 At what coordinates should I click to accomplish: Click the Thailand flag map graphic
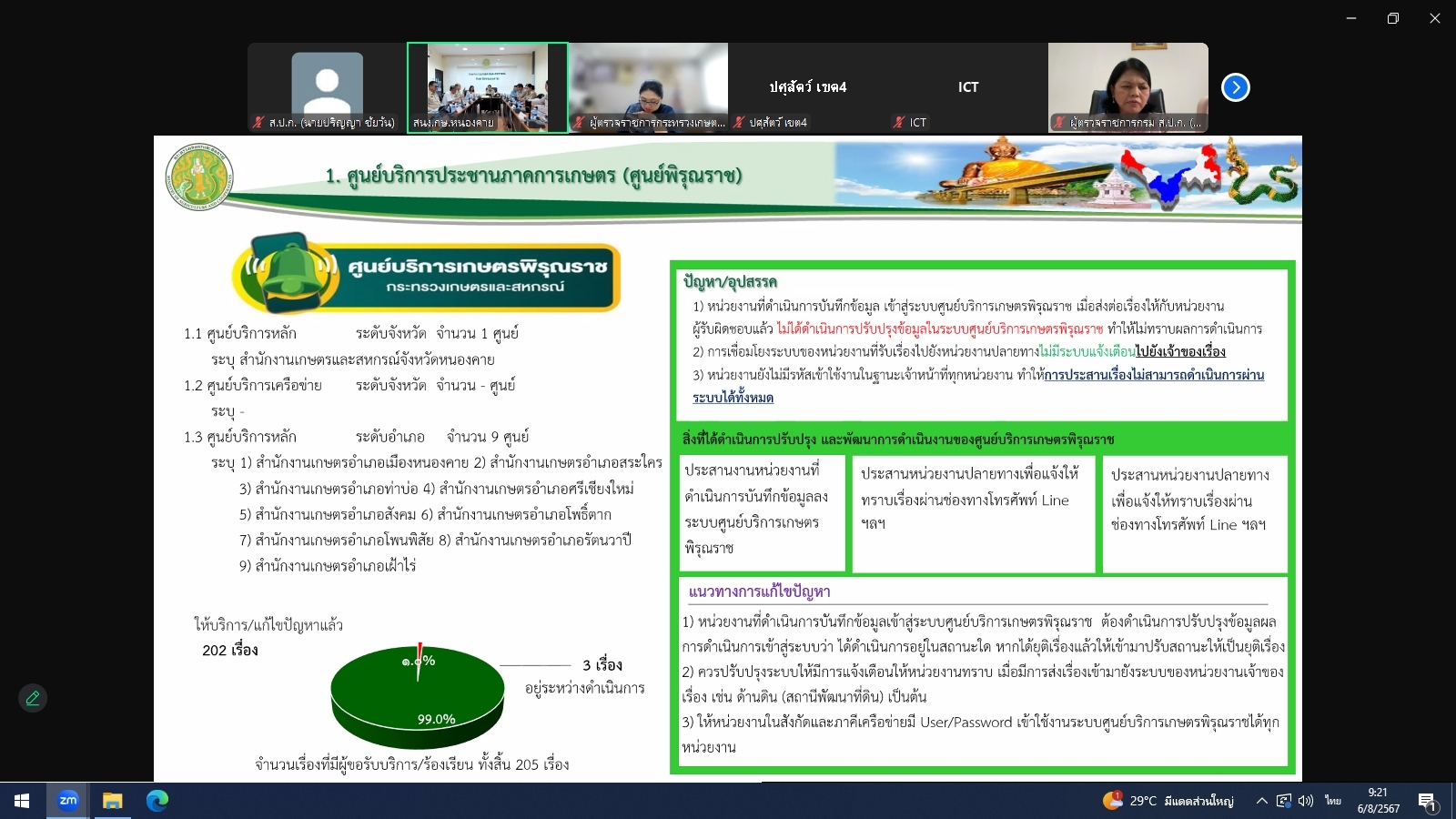(1171, 175)
